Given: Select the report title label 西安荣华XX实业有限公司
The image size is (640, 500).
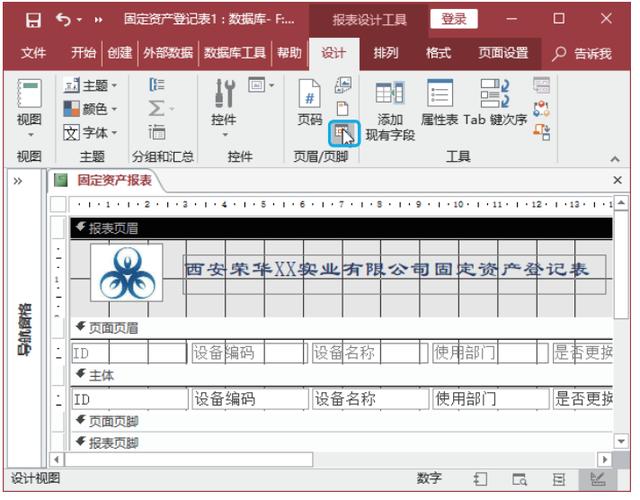Looking at the screenshot, I should point(394,275).
